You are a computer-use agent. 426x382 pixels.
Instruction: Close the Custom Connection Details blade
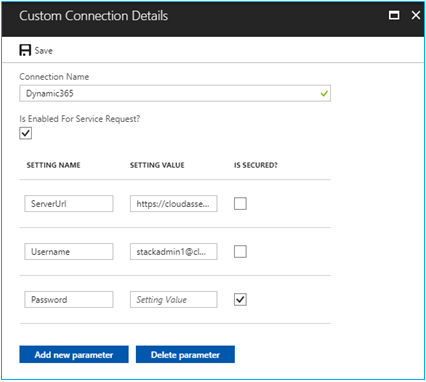pos(416,15)
